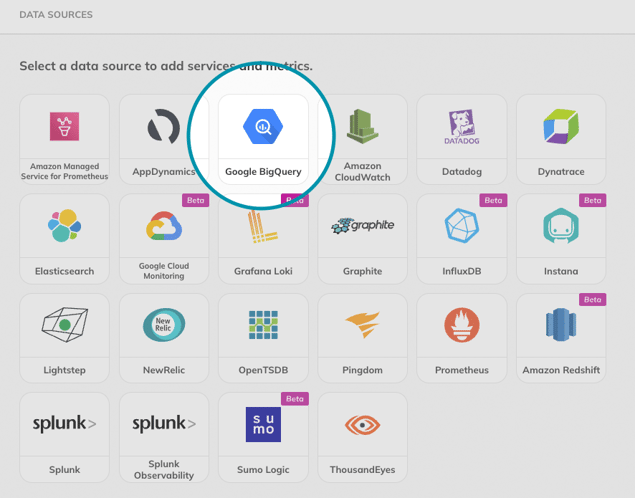Click the Pingdom label text
Viewport: 635px width, 498px height.
(362, 370)
